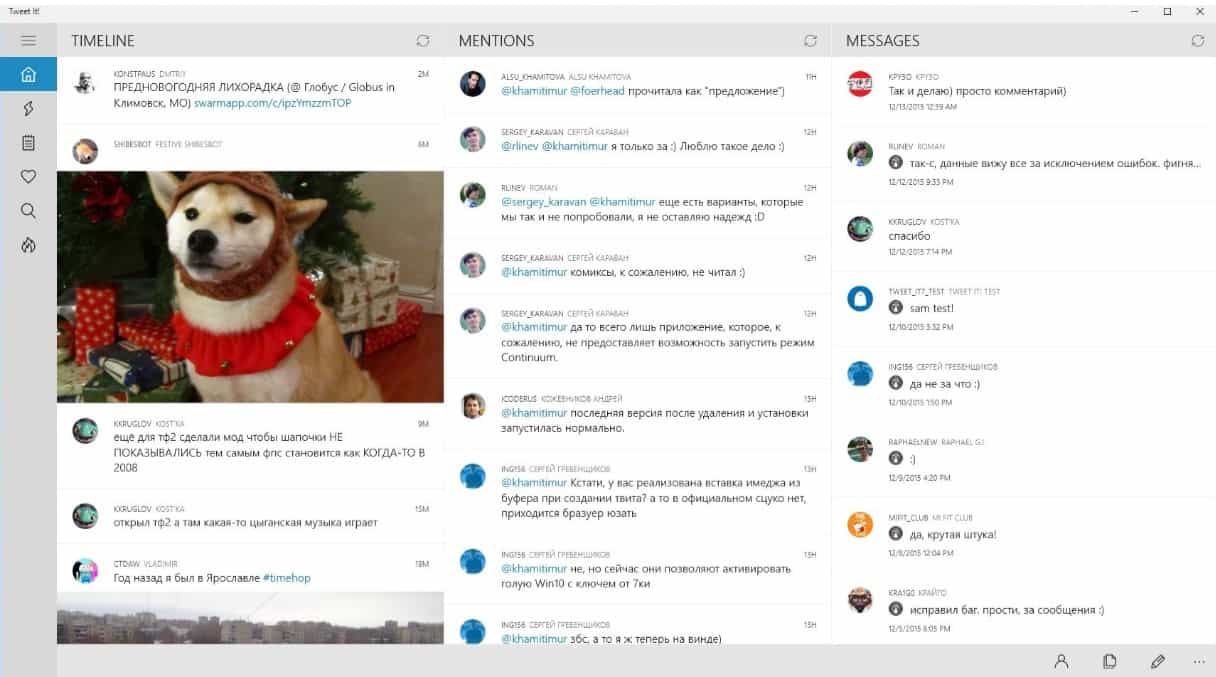Click RLINEV avatar in Mentions
This screenshot has width=1216, height=677.
pos(473,195)
